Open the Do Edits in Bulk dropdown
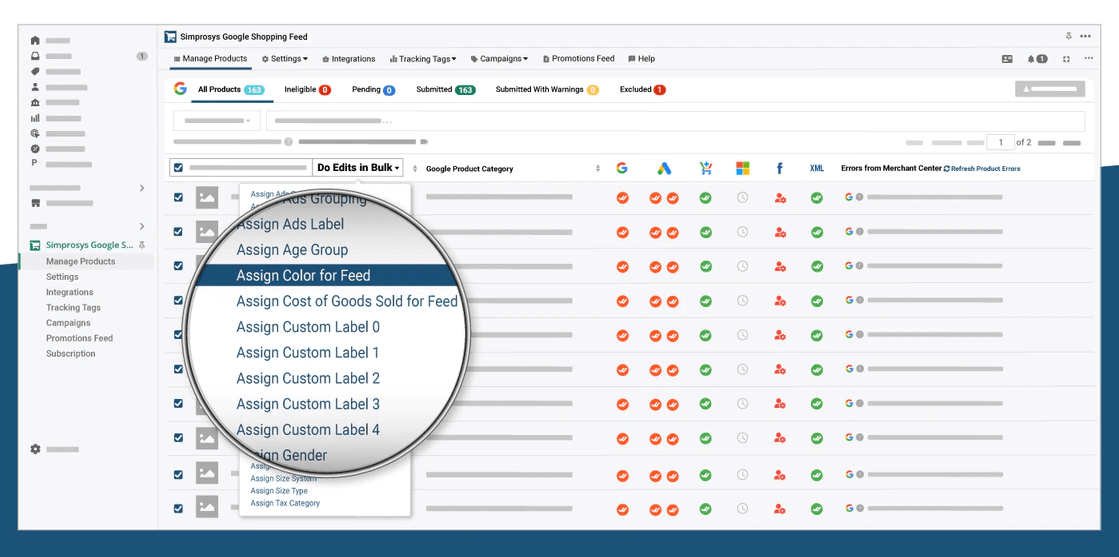 [x=358, y=168]
